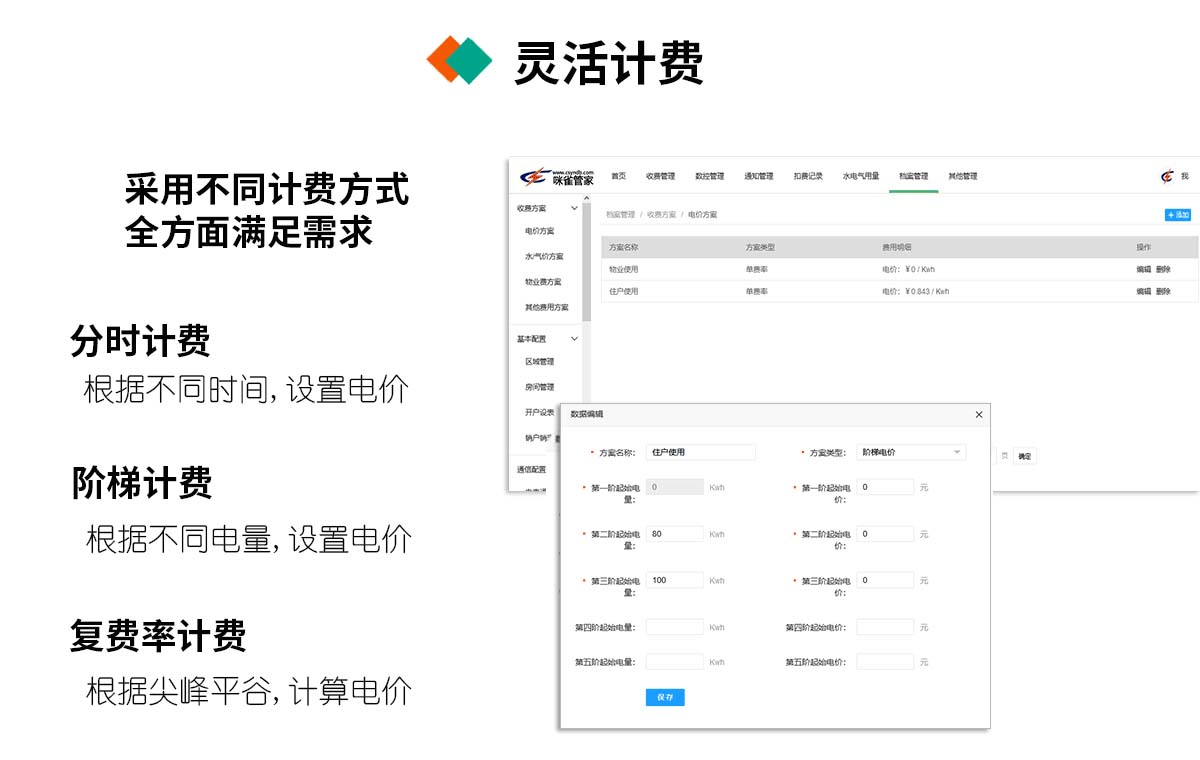This screenshot has height=760, width=1200.
Task: Select 电价方案 in the sidebar
Action: click(x=538, y=230)
